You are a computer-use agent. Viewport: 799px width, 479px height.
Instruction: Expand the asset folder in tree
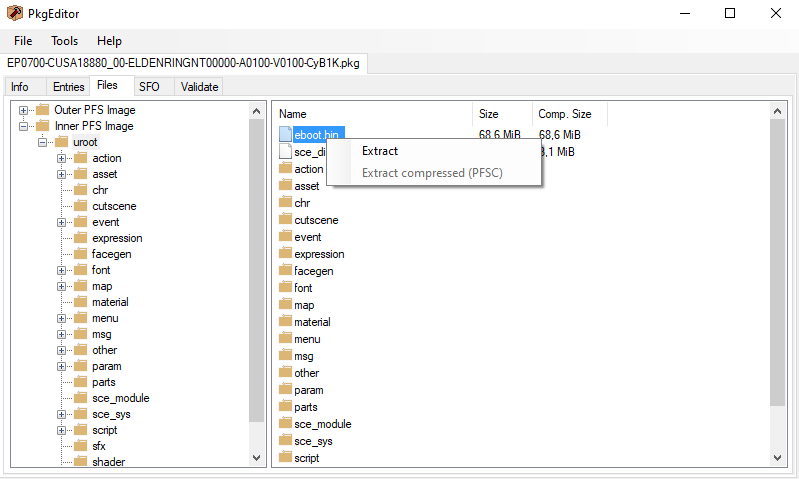click(61, 174)
